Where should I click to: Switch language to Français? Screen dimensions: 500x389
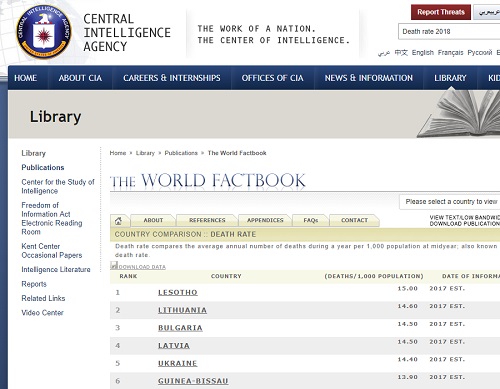pos(450,53)
